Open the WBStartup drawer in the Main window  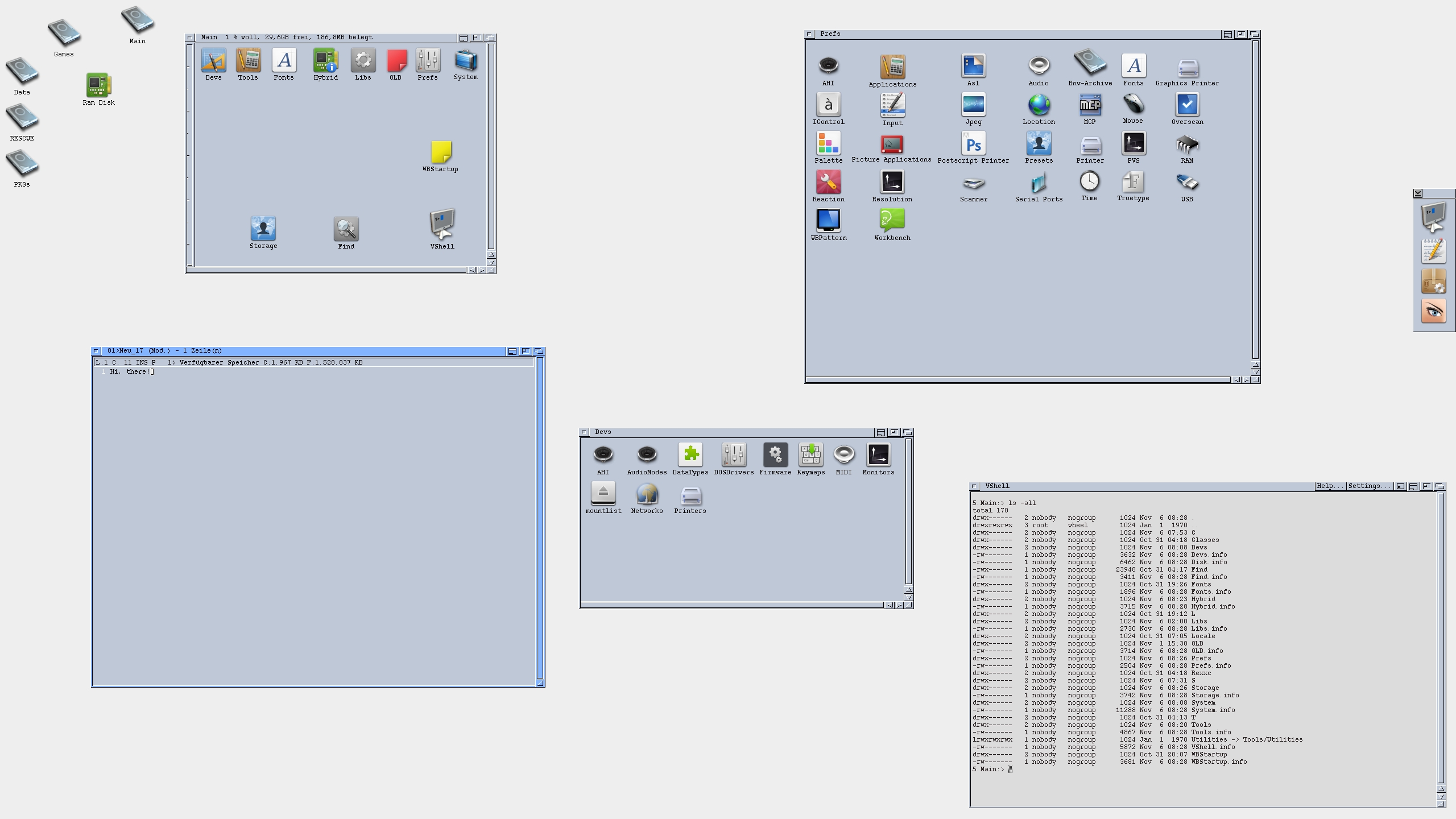coord(441,152)
